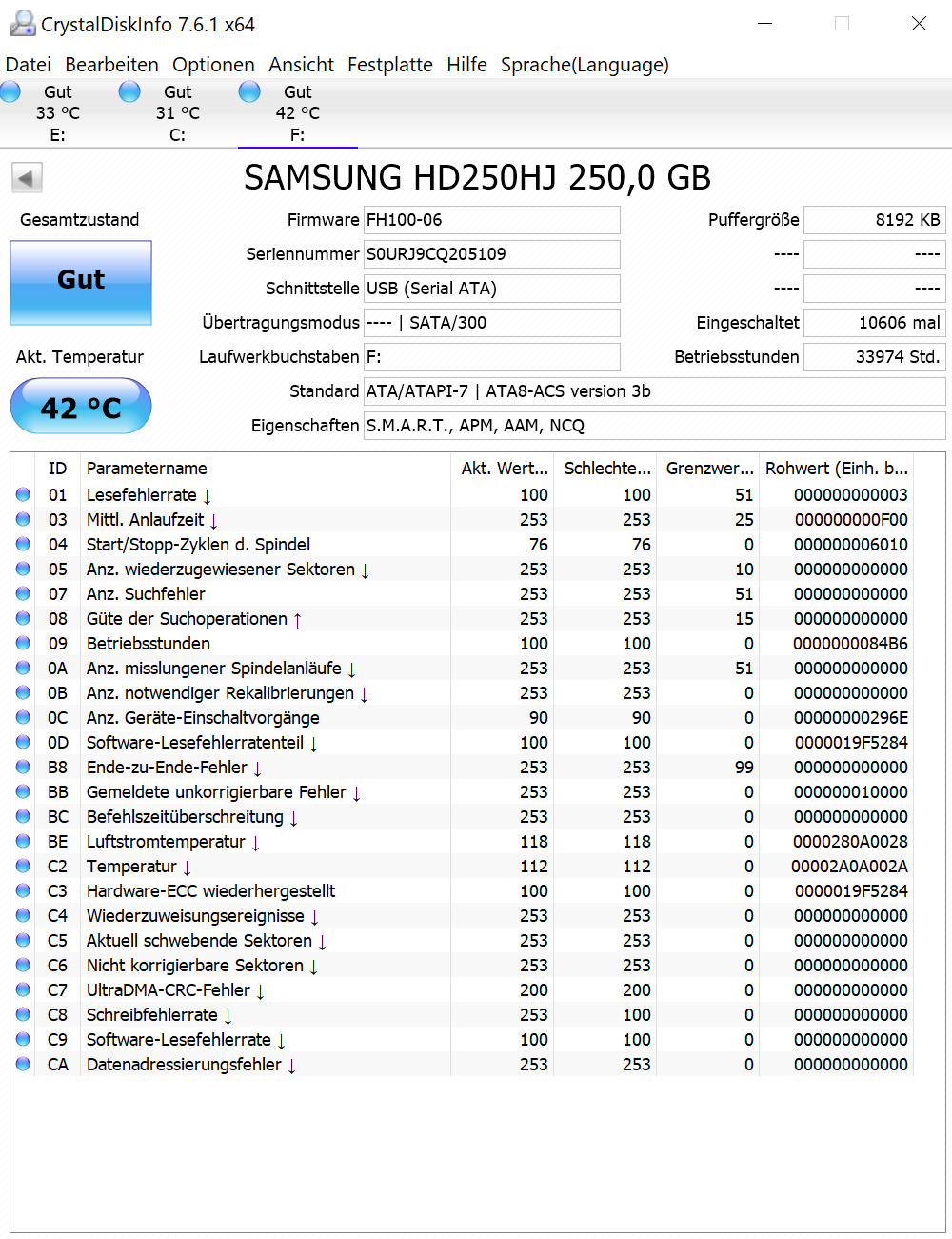Click status dot of Betriebsstunden attribute row

tap(23, 643)
